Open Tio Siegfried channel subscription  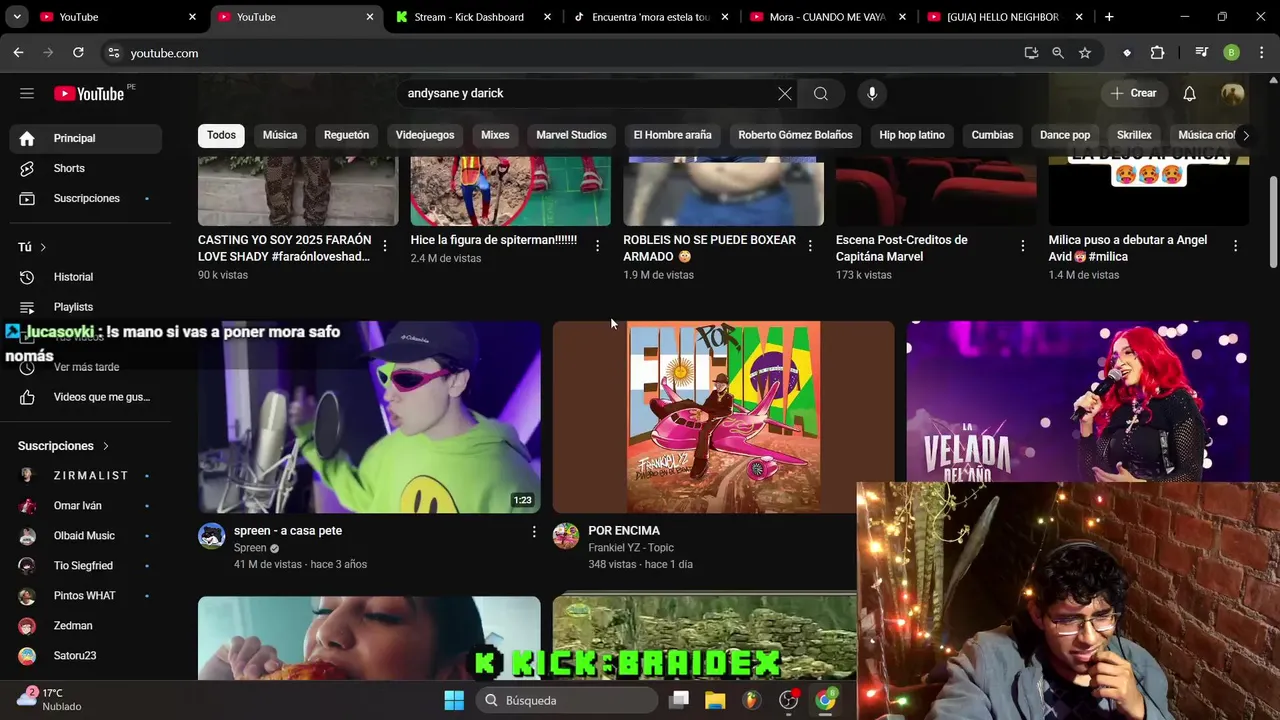tap(86, 566)
